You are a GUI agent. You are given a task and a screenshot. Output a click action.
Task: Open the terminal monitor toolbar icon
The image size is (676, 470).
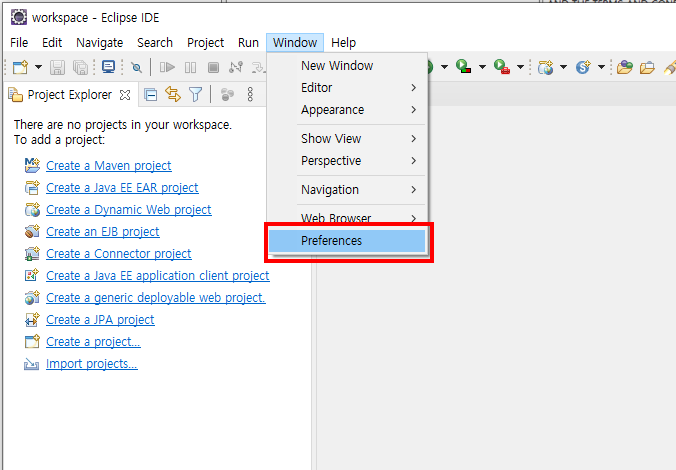point(108,67)
